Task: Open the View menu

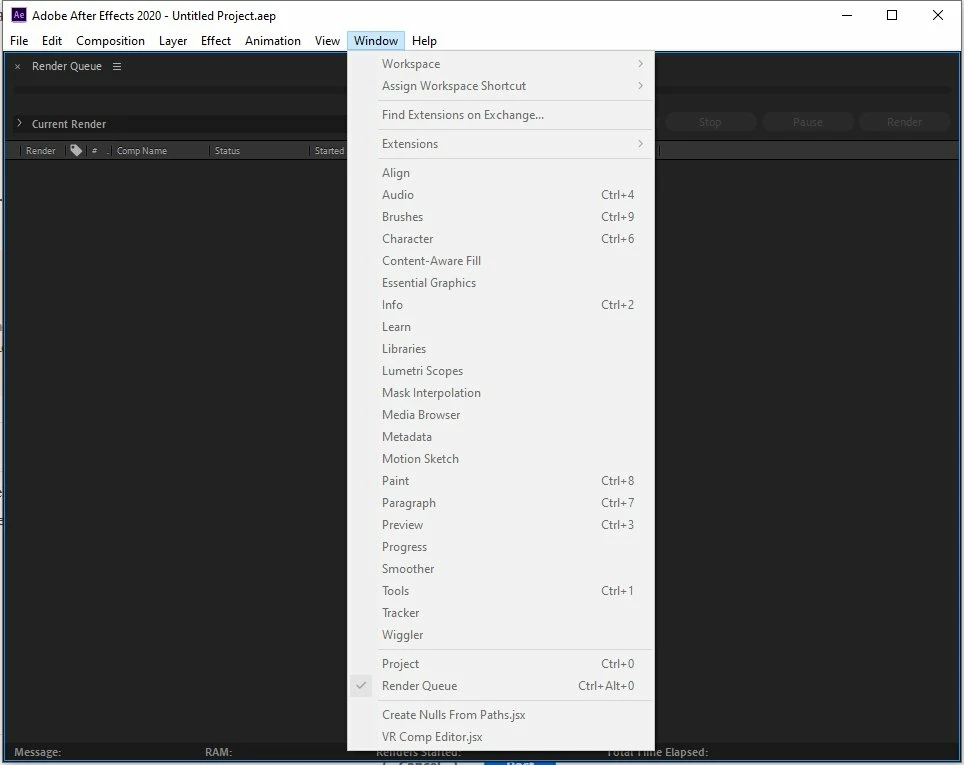Action: click(x=327, y=41)
